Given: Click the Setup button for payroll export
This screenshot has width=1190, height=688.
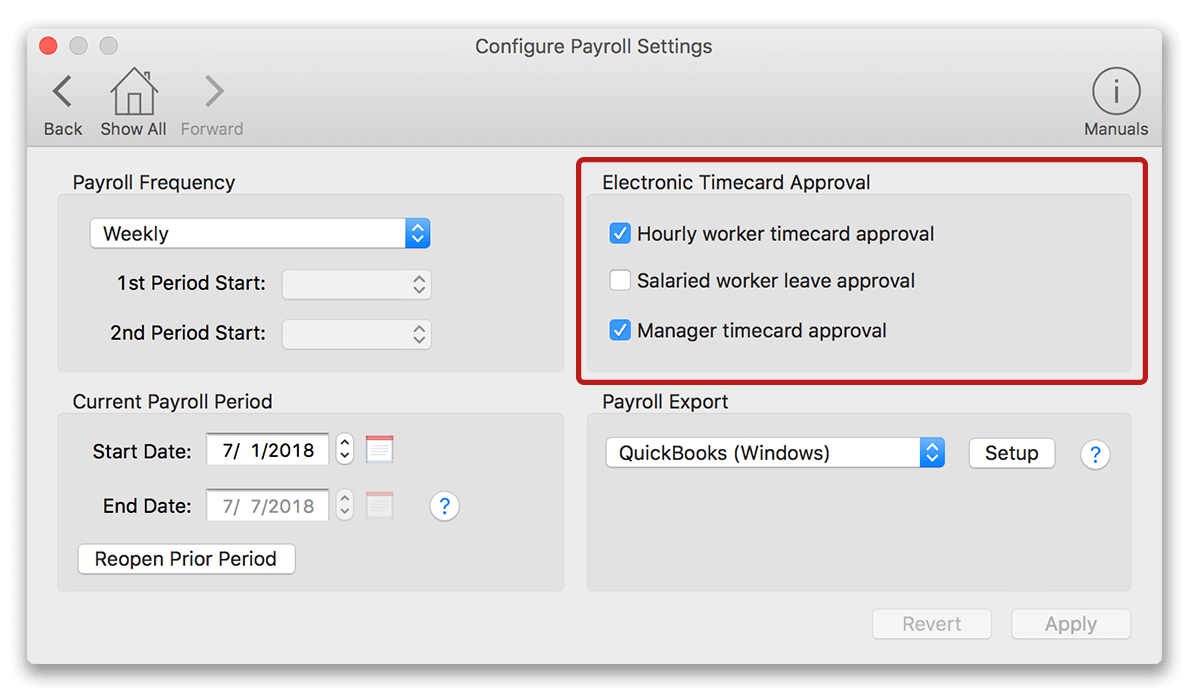Looking at the screenshot, I should pyautogui.click(x=1011, y=453).
